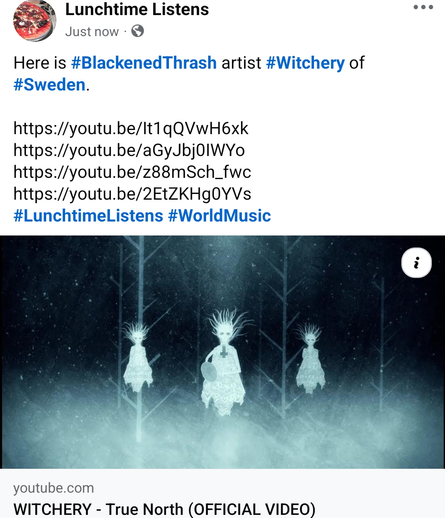Click the #WorldMusic hashtag
Screen dimensions: 445x518
[x=219, y=215]
